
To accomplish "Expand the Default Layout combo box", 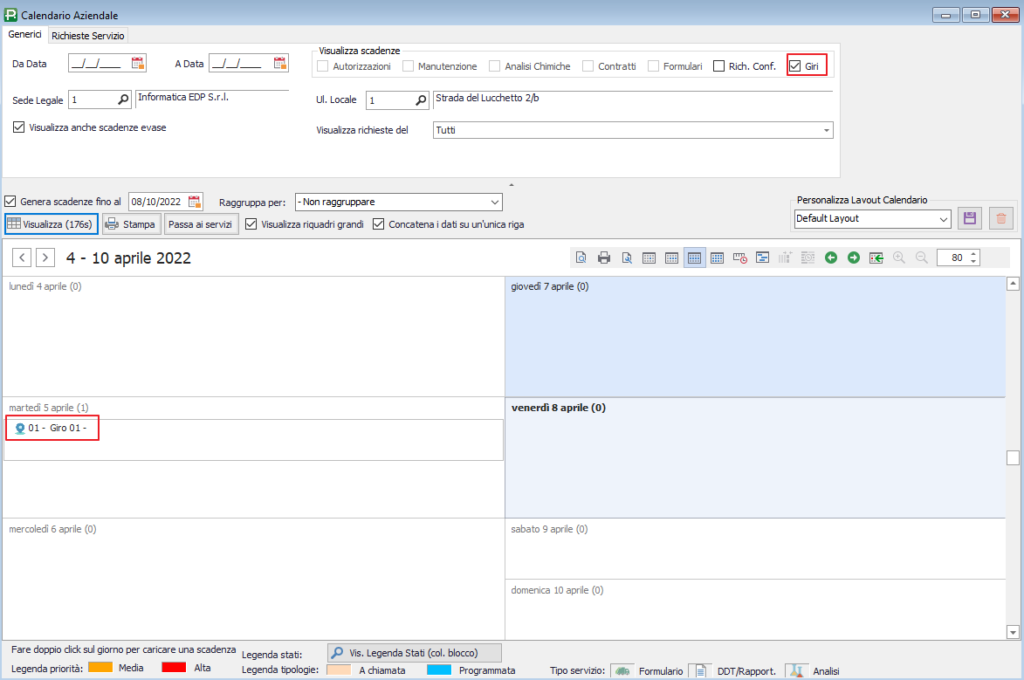I will click(943, 218).
